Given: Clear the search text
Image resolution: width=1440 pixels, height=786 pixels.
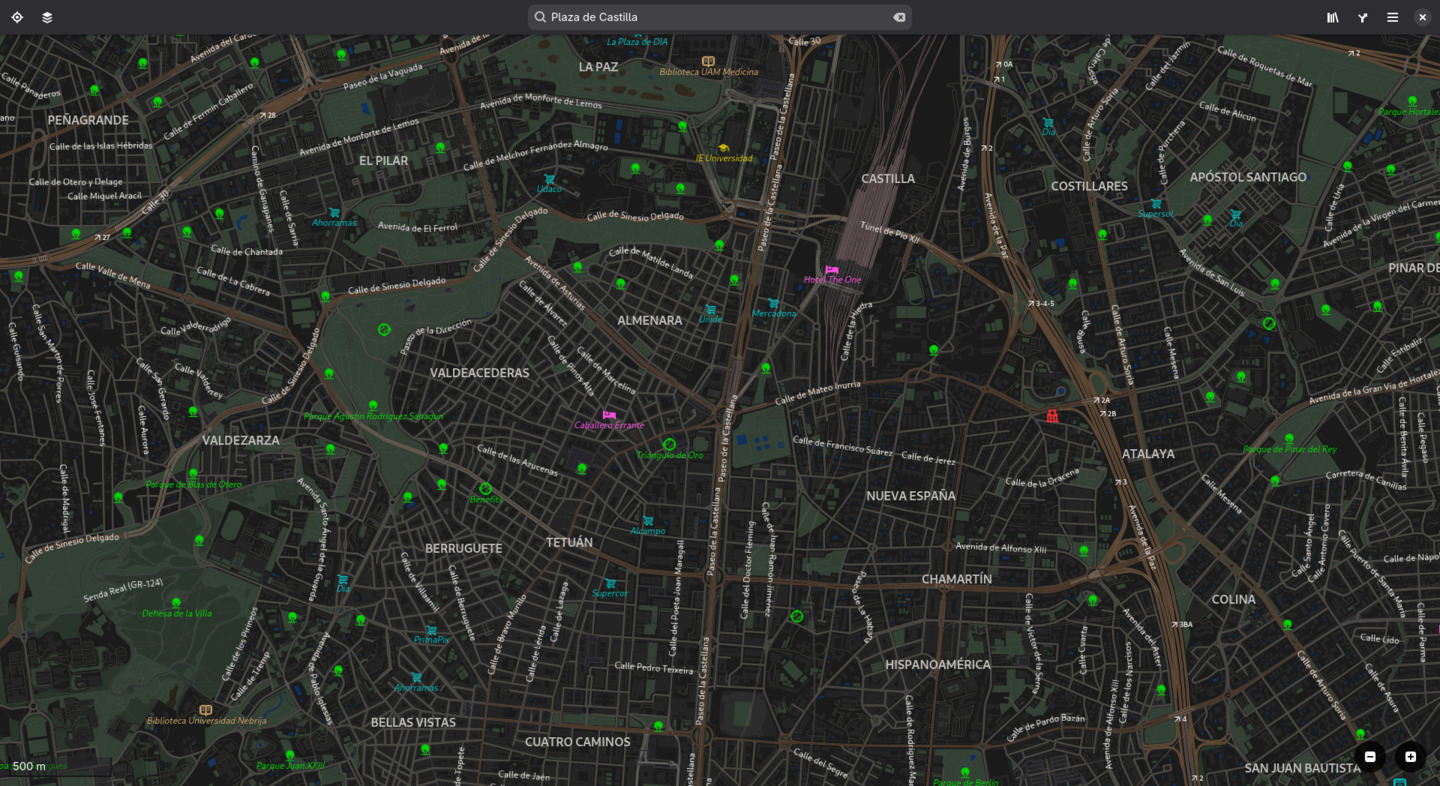Looking at the screenshot, I should [899, 17].
